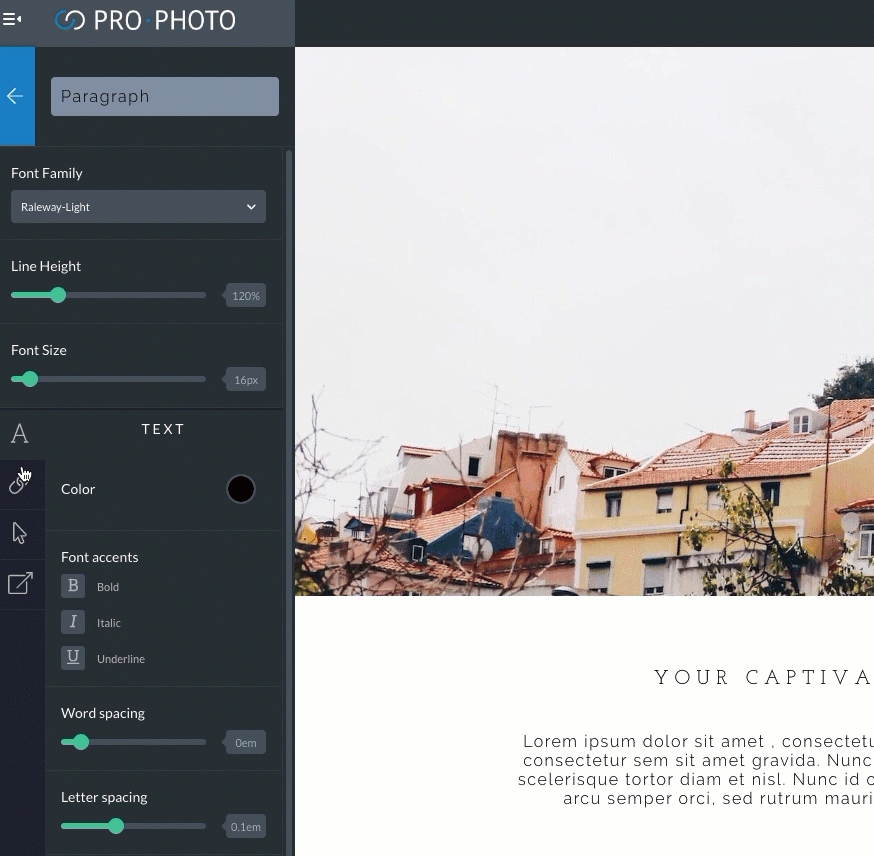Click the Font Size slider handle
874x856 pixels.
pyautogui.click(x=30, y=379)
